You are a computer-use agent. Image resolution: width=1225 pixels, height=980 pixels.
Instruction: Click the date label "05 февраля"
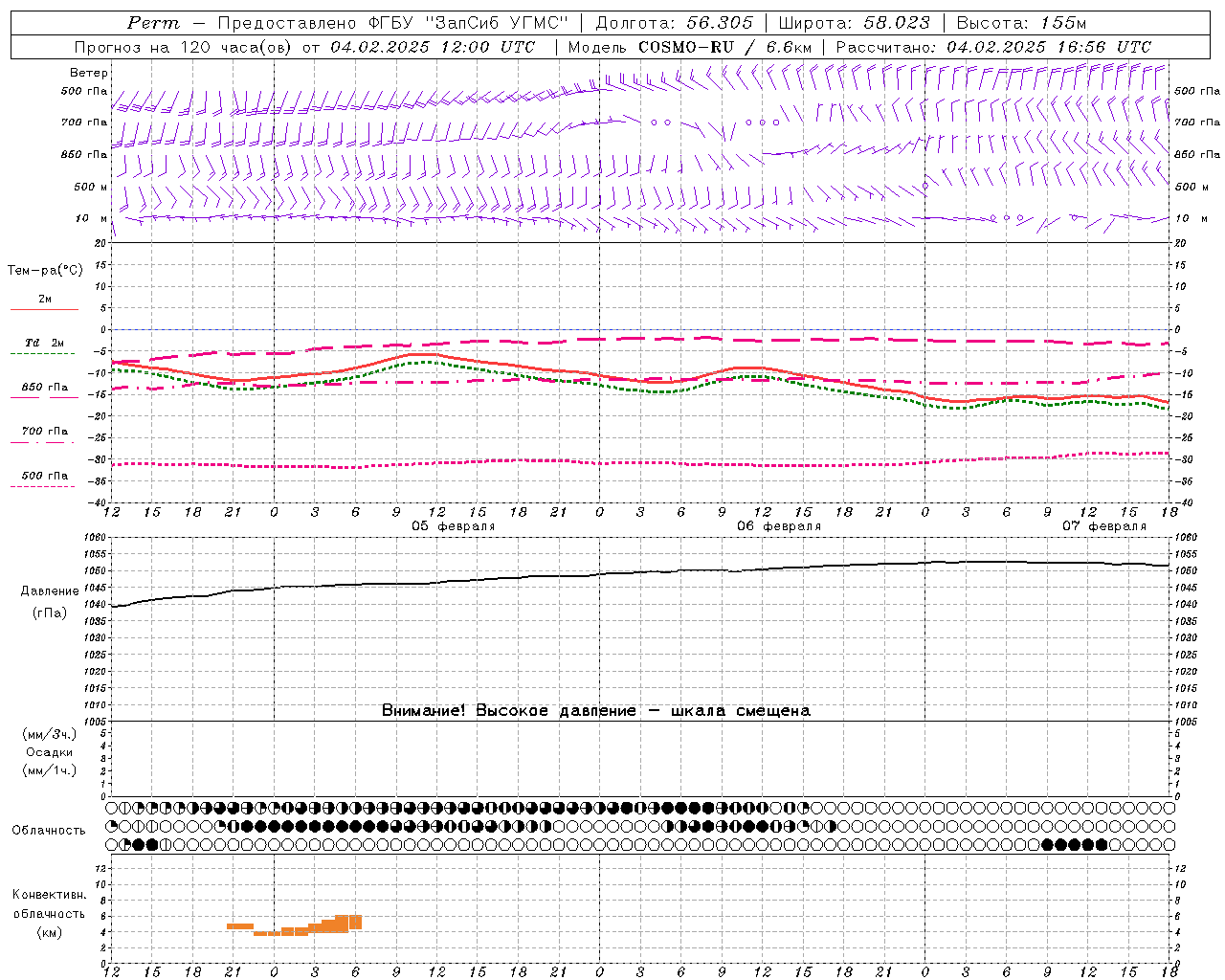(x=454, y=526)
